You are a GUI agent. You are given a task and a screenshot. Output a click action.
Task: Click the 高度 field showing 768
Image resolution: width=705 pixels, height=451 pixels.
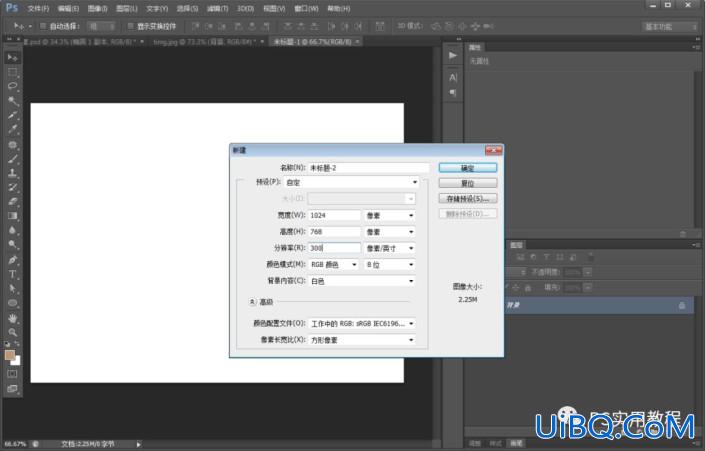(x=334, y=232)
